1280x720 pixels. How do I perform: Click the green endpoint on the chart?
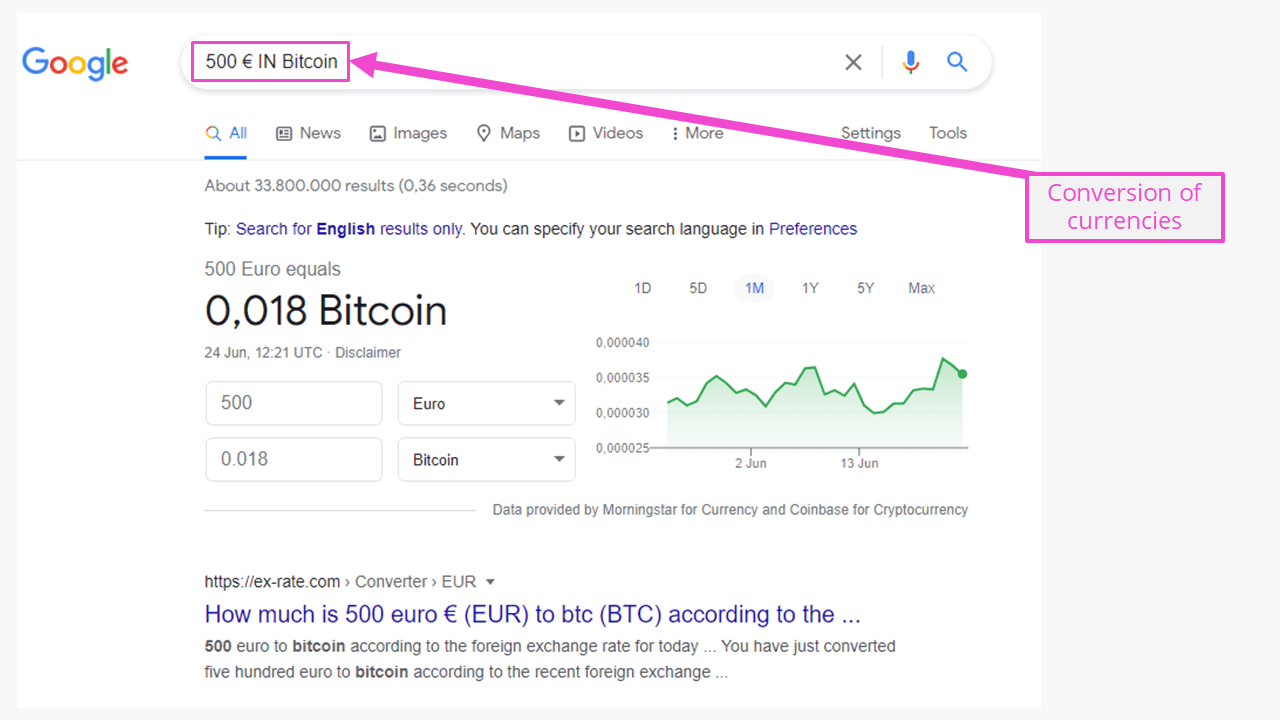click(962, 374)
